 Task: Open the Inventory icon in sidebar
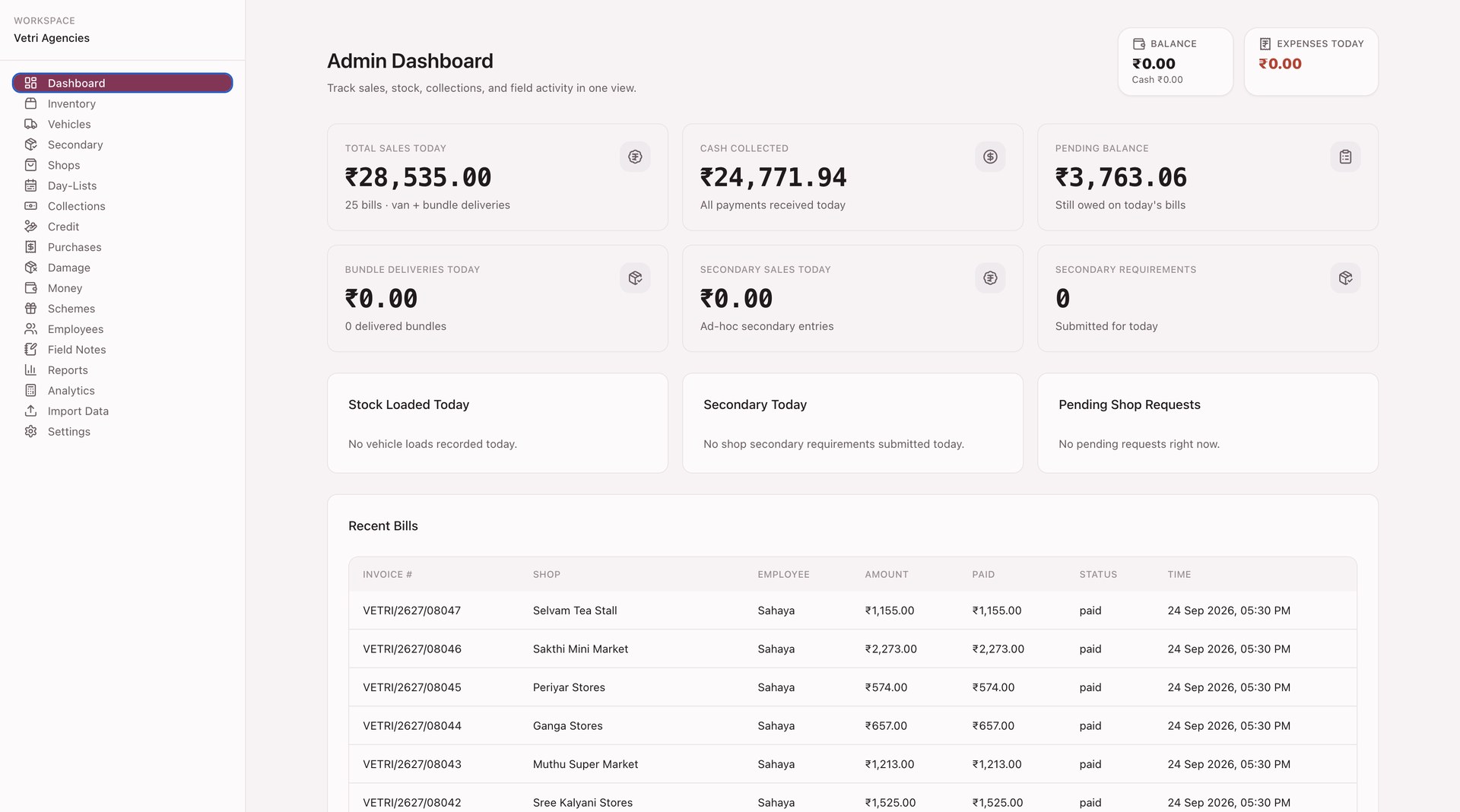pos(30,103)
